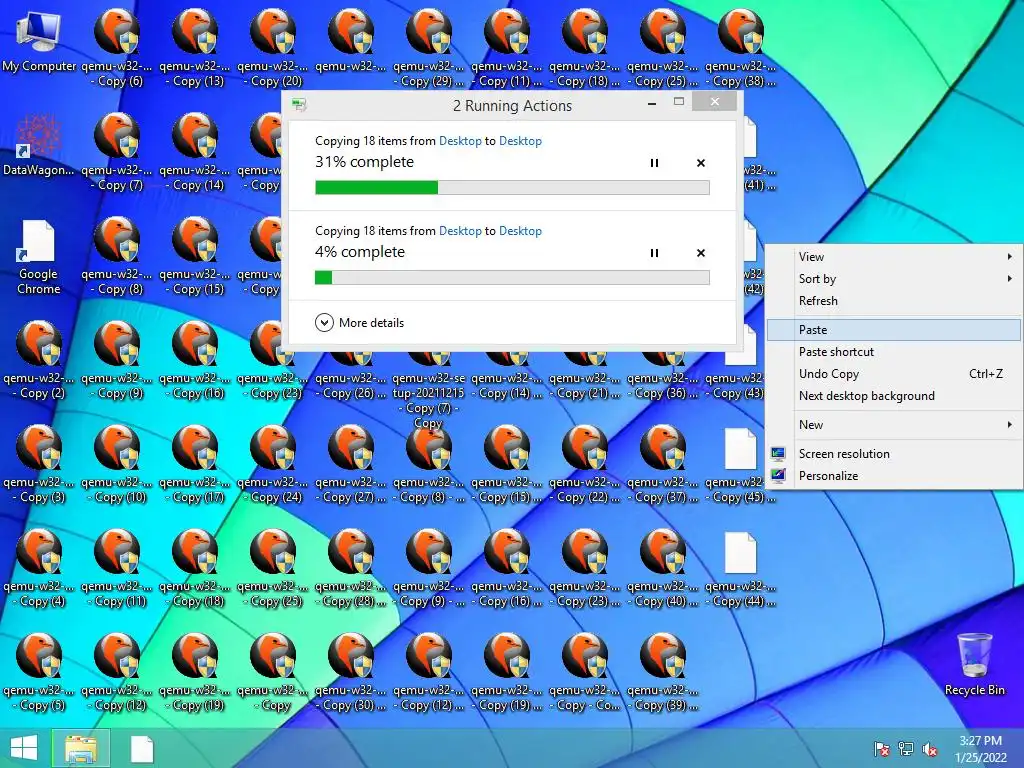The height and width of the screenshot is (768, 1024).
Task: Click the muted volume tray icon
Action: (x=930, y=749)
